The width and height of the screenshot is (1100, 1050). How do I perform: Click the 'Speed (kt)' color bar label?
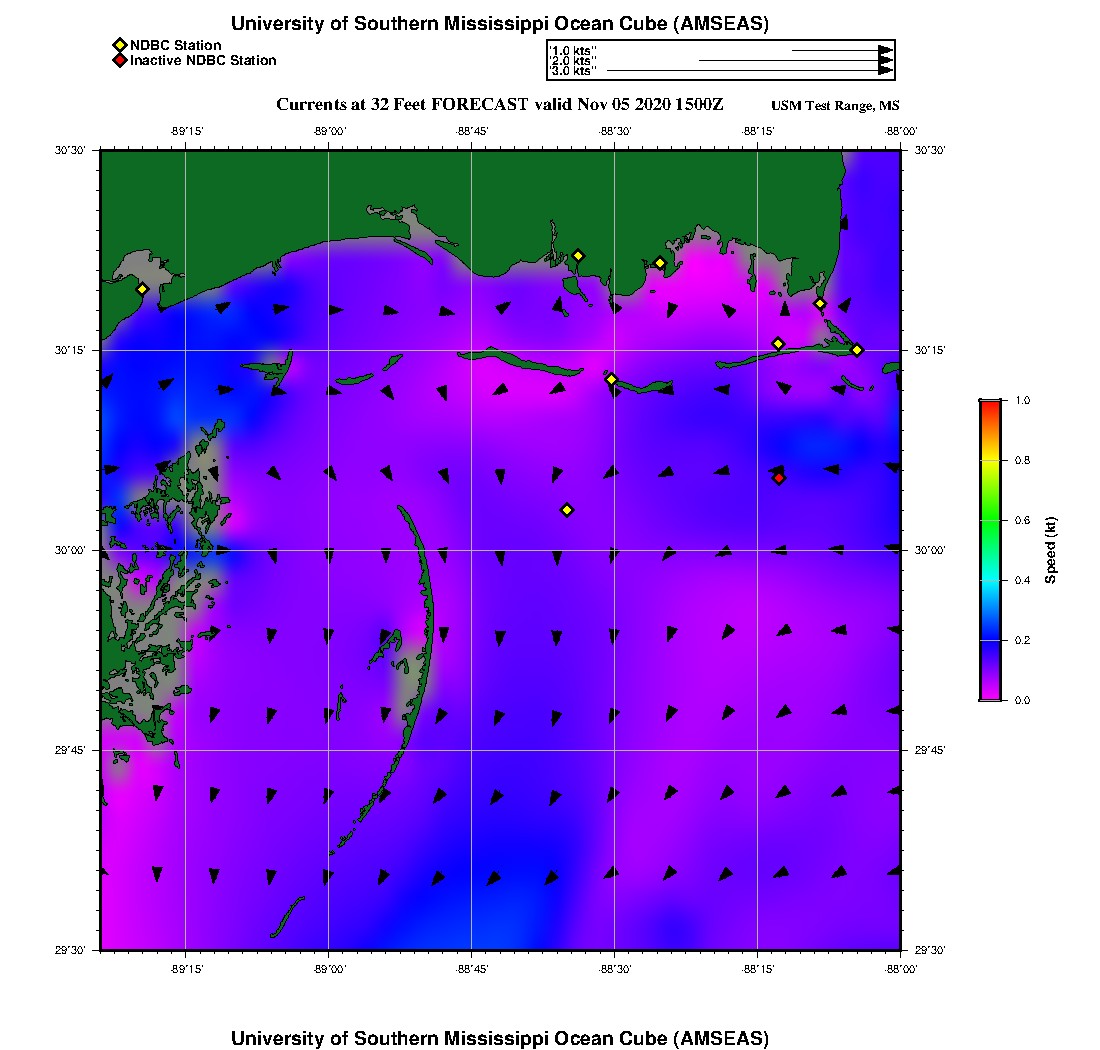point(1051,550)
